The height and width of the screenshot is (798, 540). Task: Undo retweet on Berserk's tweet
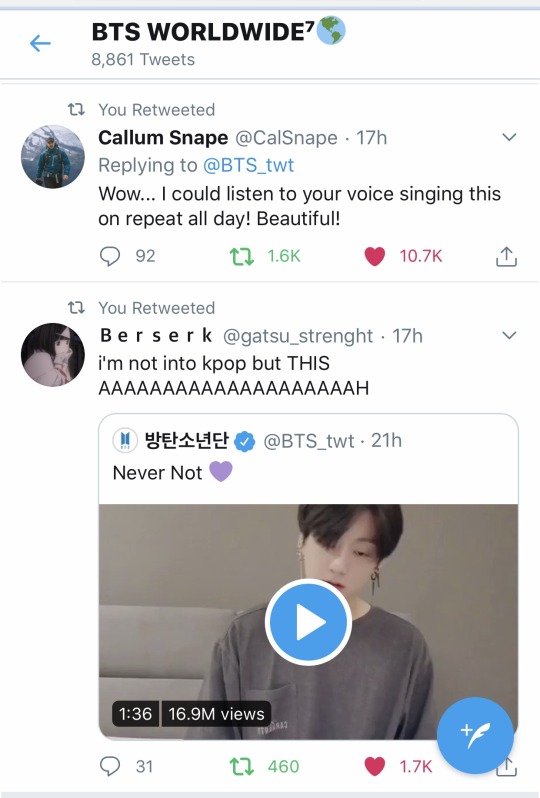click(x=242, y=766)
